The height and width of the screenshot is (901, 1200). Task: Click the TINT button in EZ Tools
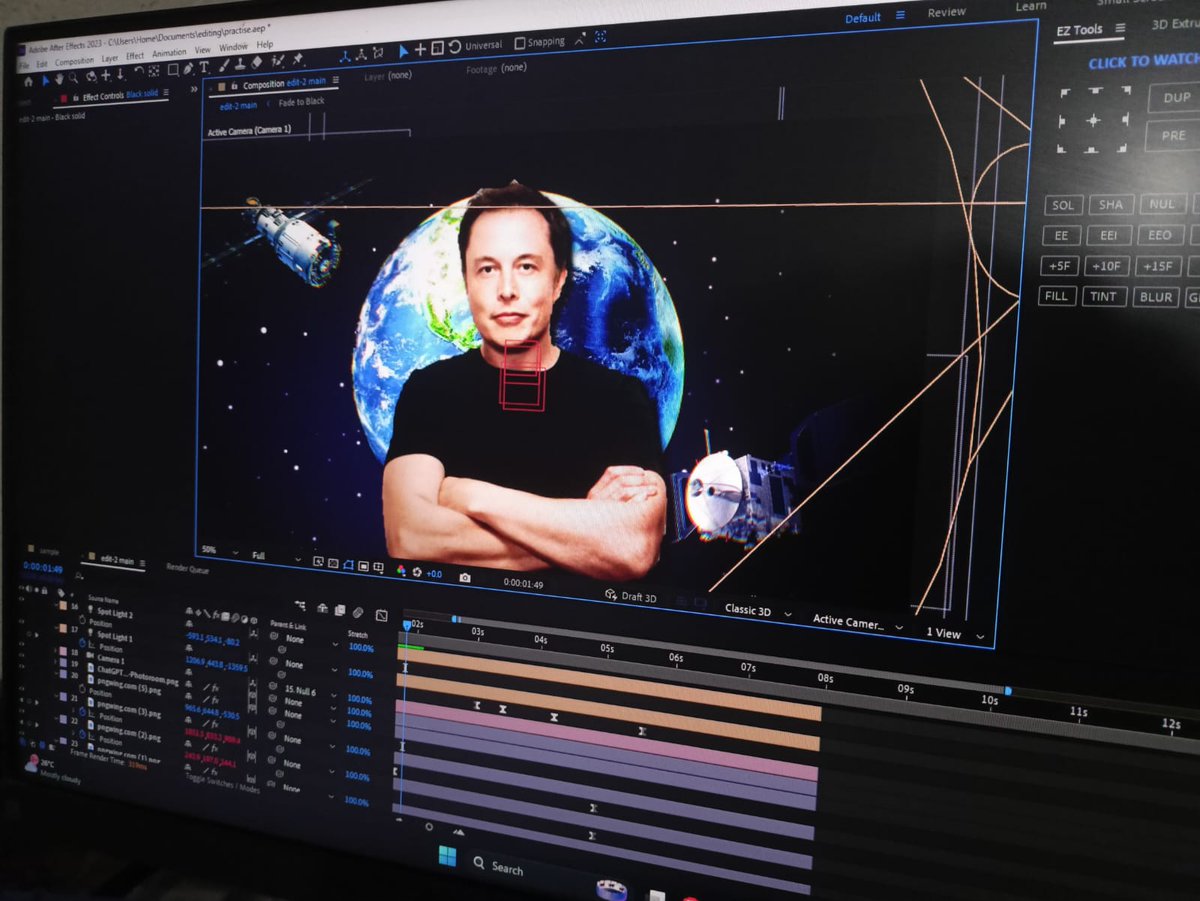[1104, 296]
